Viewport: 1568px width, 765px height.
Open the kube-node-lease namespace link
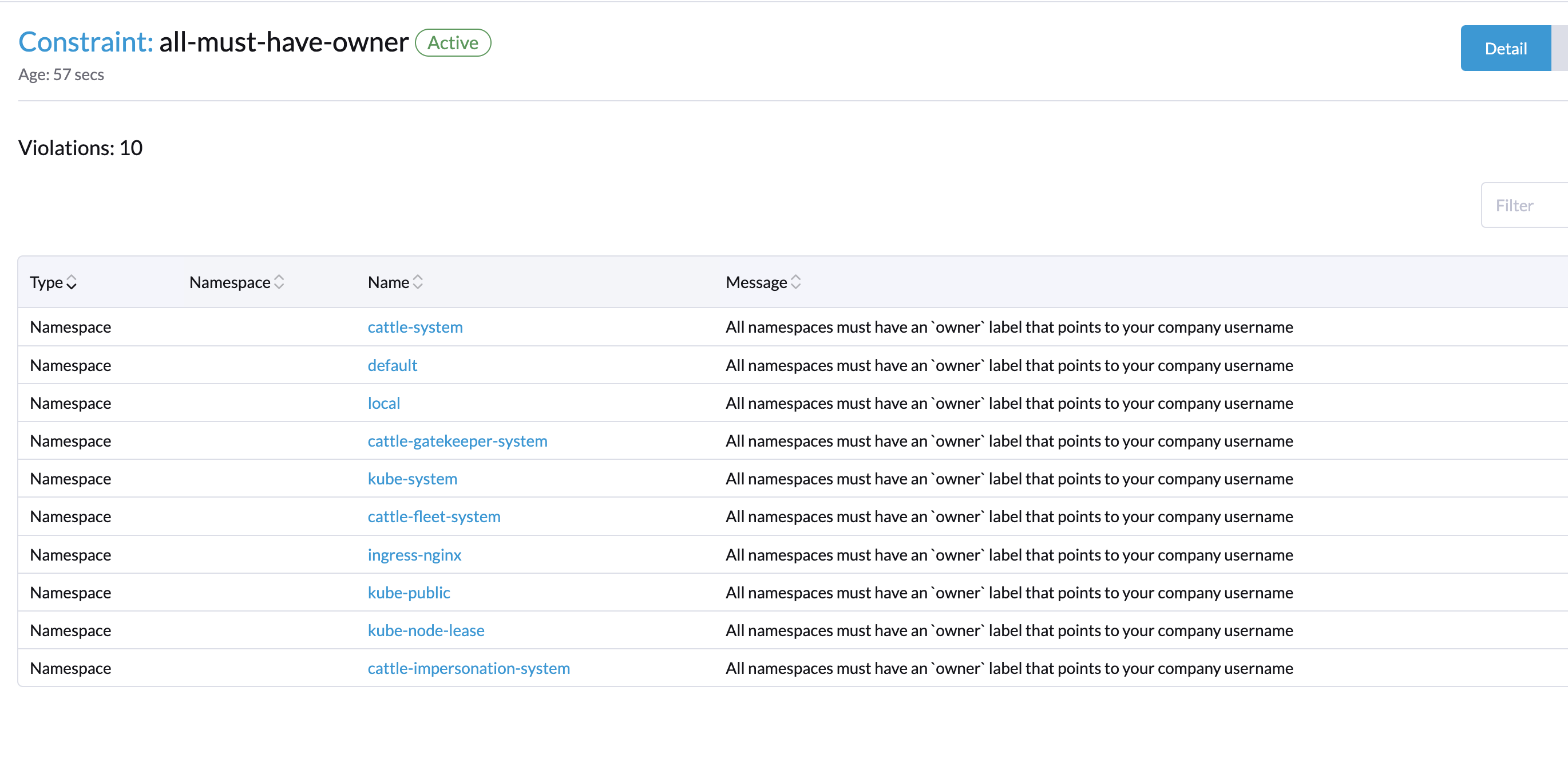pos(426,630)
